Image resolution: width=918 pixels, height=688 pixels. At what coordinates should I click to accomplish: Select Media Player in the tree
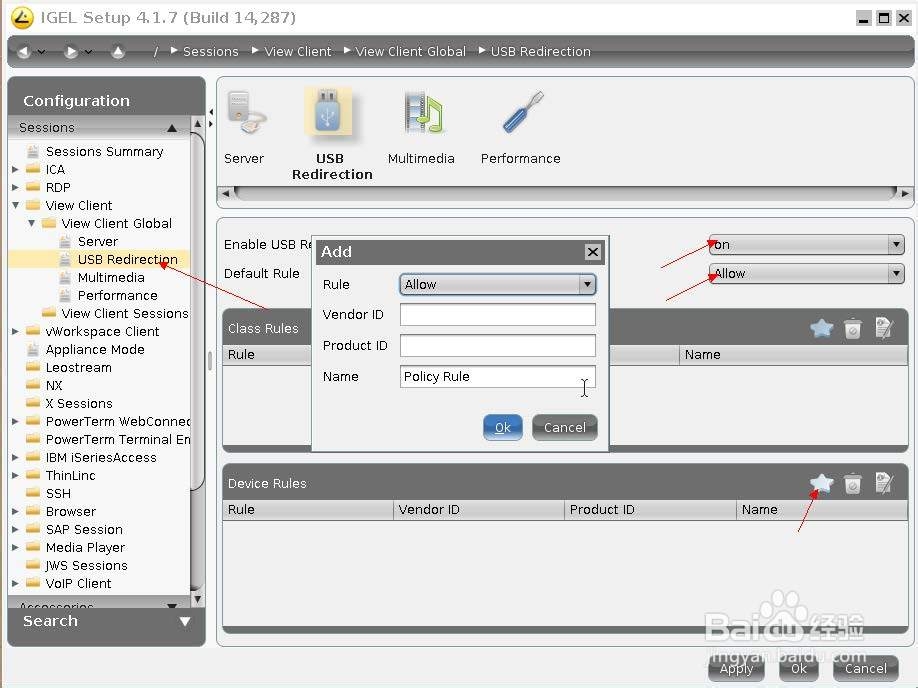click(x=85, y=548)
